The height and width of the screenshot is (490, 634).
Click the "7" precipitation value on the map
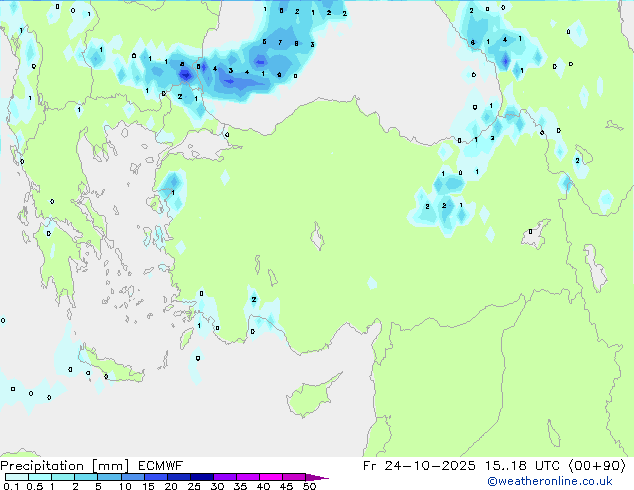click(280, 42)
